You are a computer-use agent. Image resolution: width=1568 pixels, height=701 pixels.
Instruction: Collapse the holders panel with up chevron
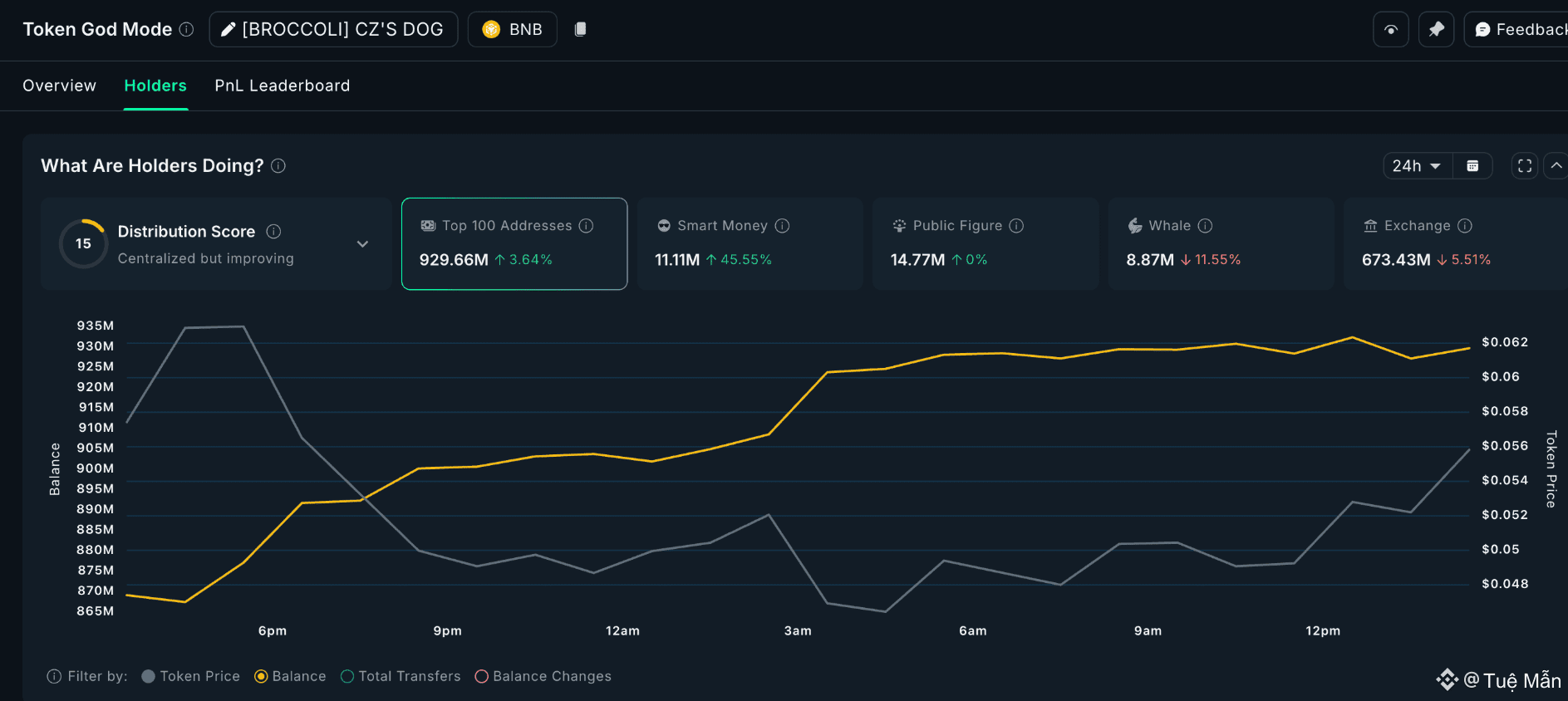(x=1556, y=166)
